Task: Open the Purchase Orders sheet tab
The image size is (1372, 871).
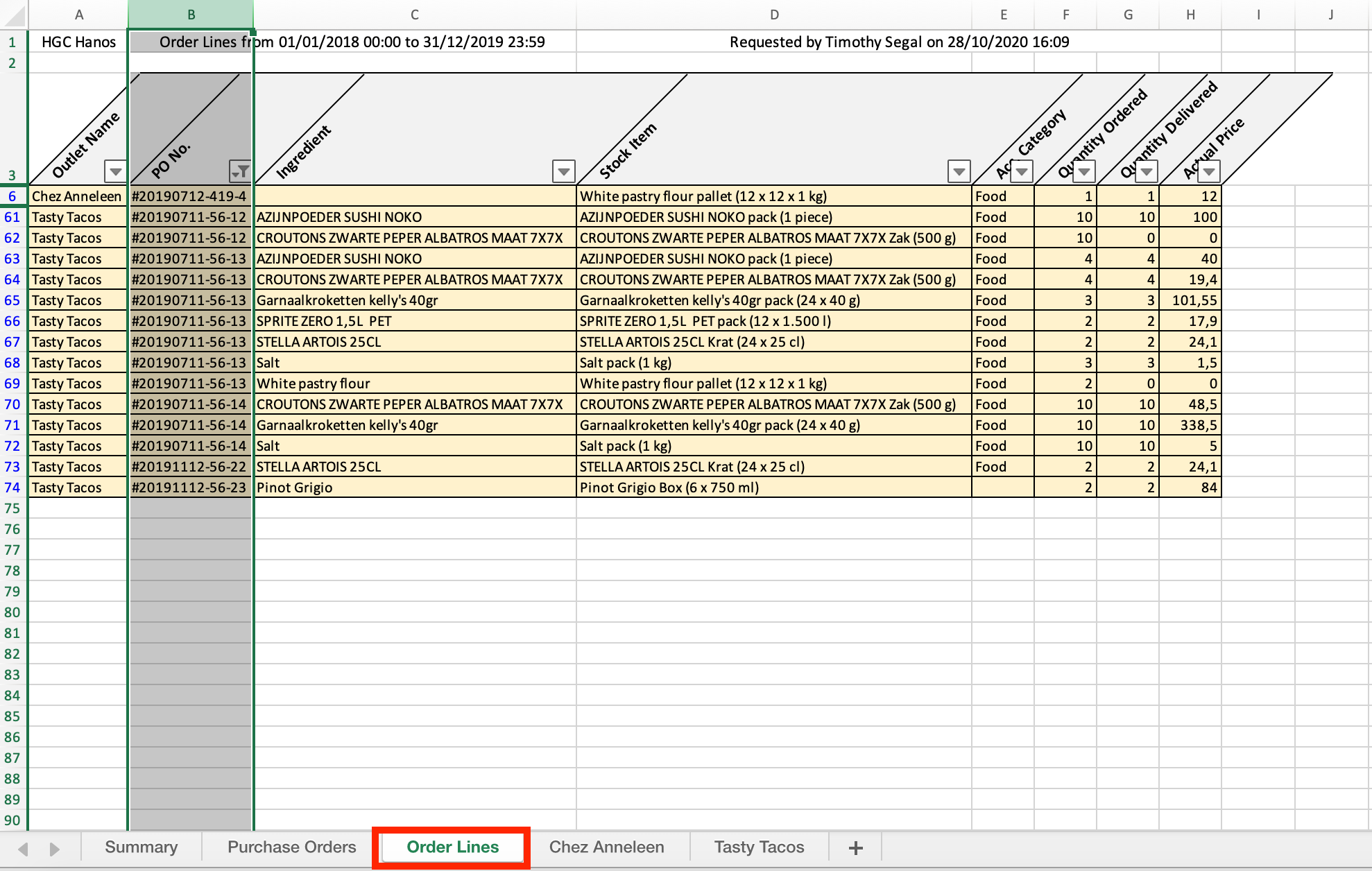Action: 291,847
